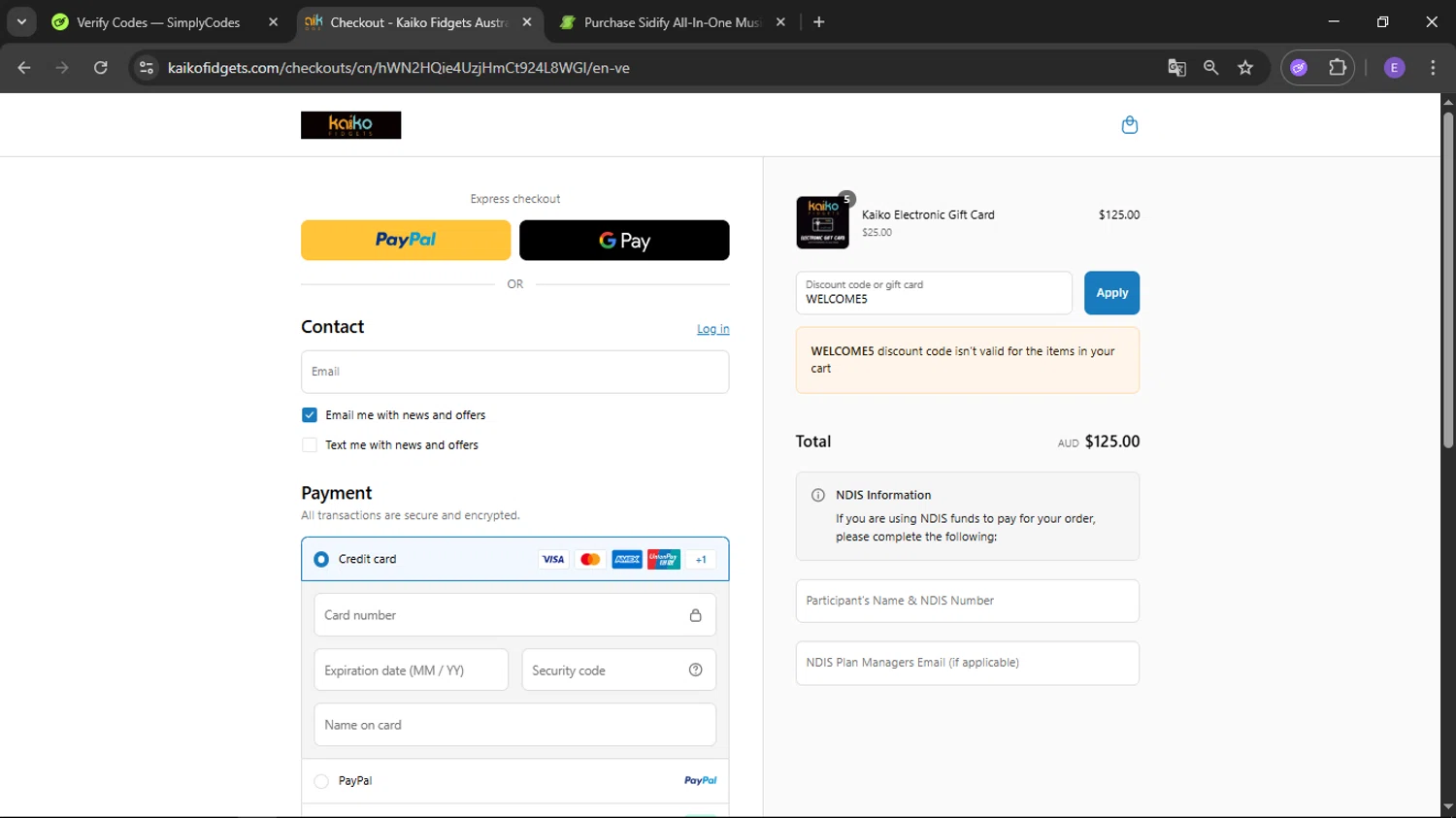Click the address bar URL
The width and height of the screenshot is (1456, 818).
click(399, 68)
